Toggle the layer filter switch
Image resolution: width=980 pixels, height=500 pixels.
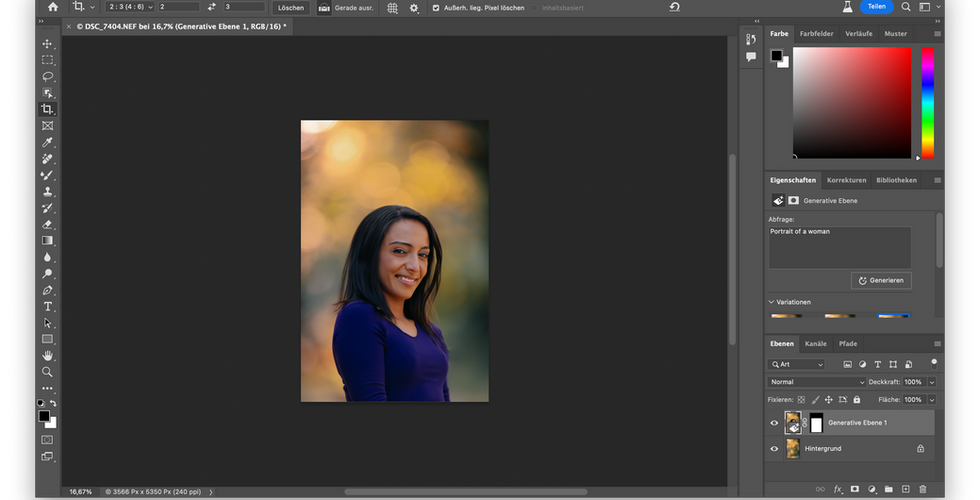(x=934, y=362)
